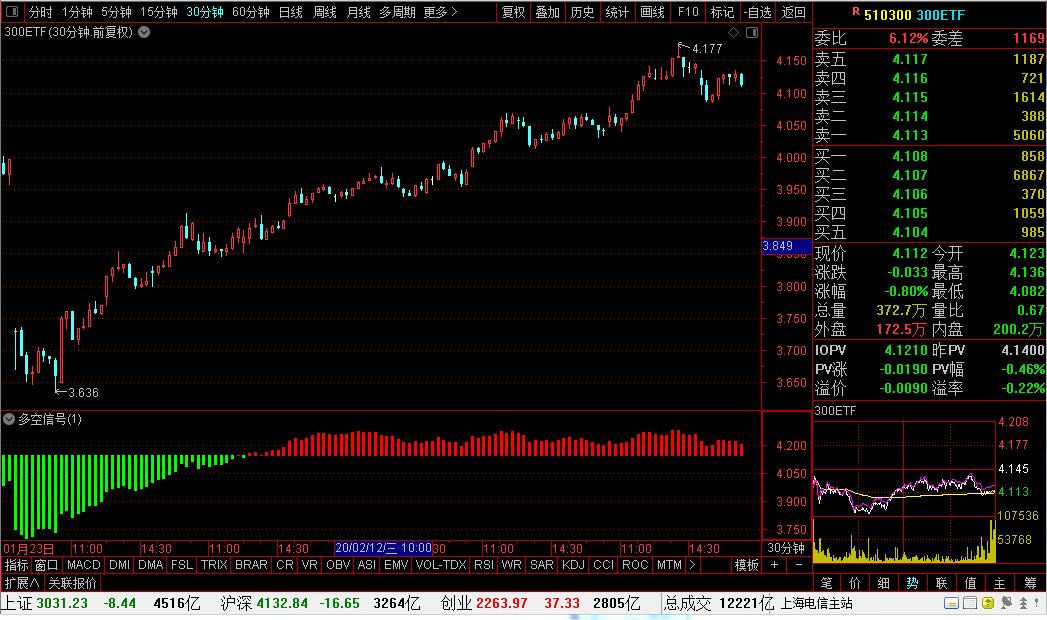Click the 指标 indicator label tab
Viewport: 1047px width, 620px height.
(17, 565)
